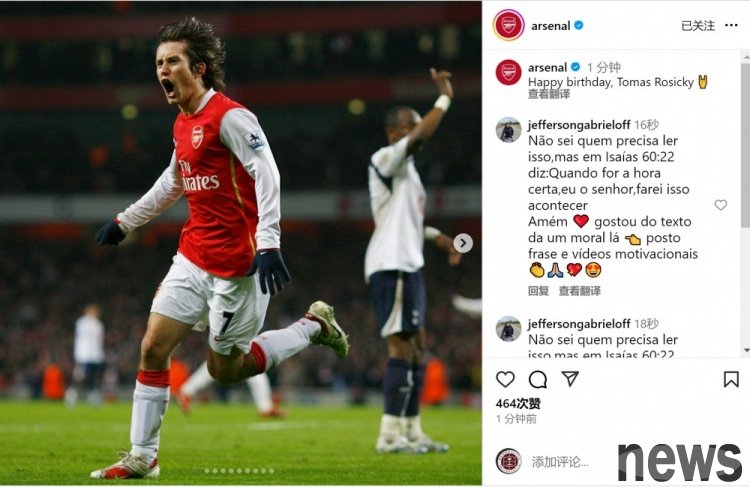
Task: Click the Arsenal avatar beside the caption
Action: [x=508, y=72]
